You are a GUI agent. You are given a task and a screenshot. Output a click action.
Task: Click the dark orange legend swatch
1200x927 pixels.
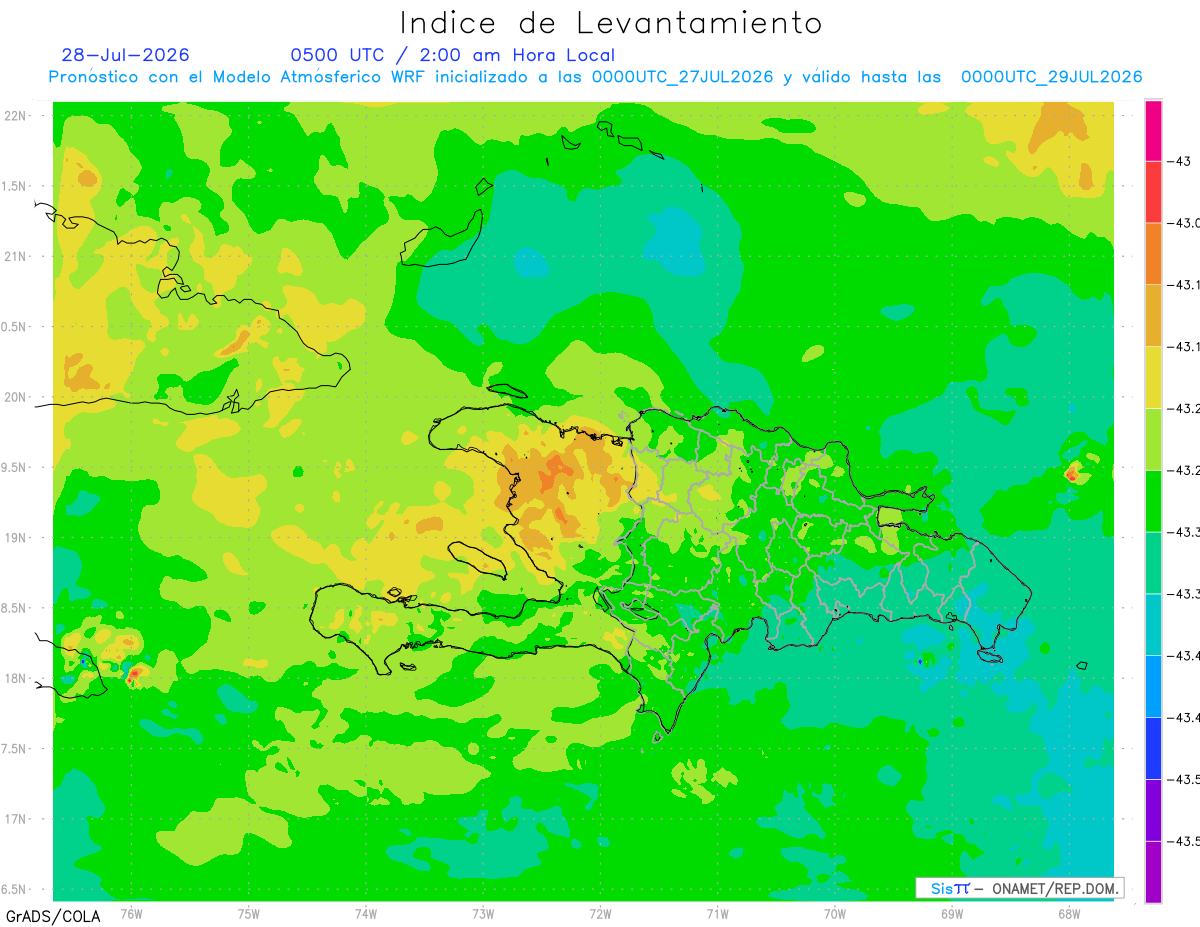(1153, 254)
